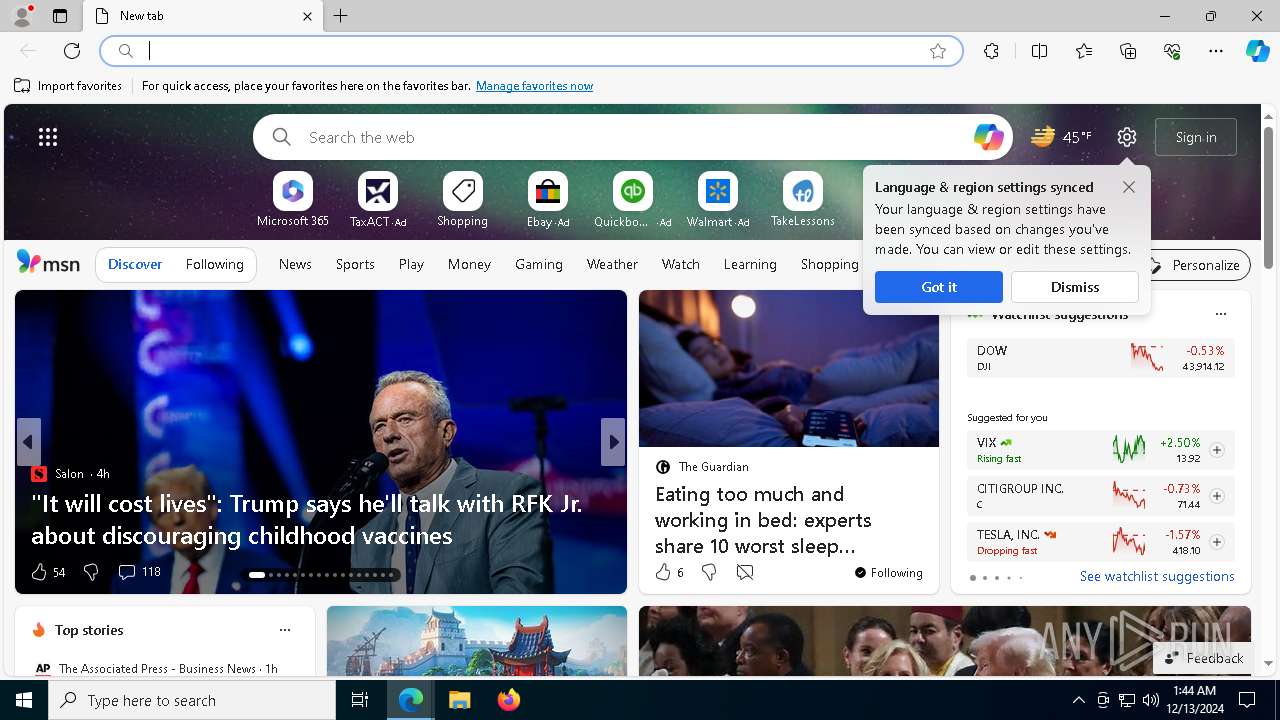The width and height of the screenshot is (1280, 720).
Task: Dislike the Guardian sleep article
Action: click(x=709, y=572)
